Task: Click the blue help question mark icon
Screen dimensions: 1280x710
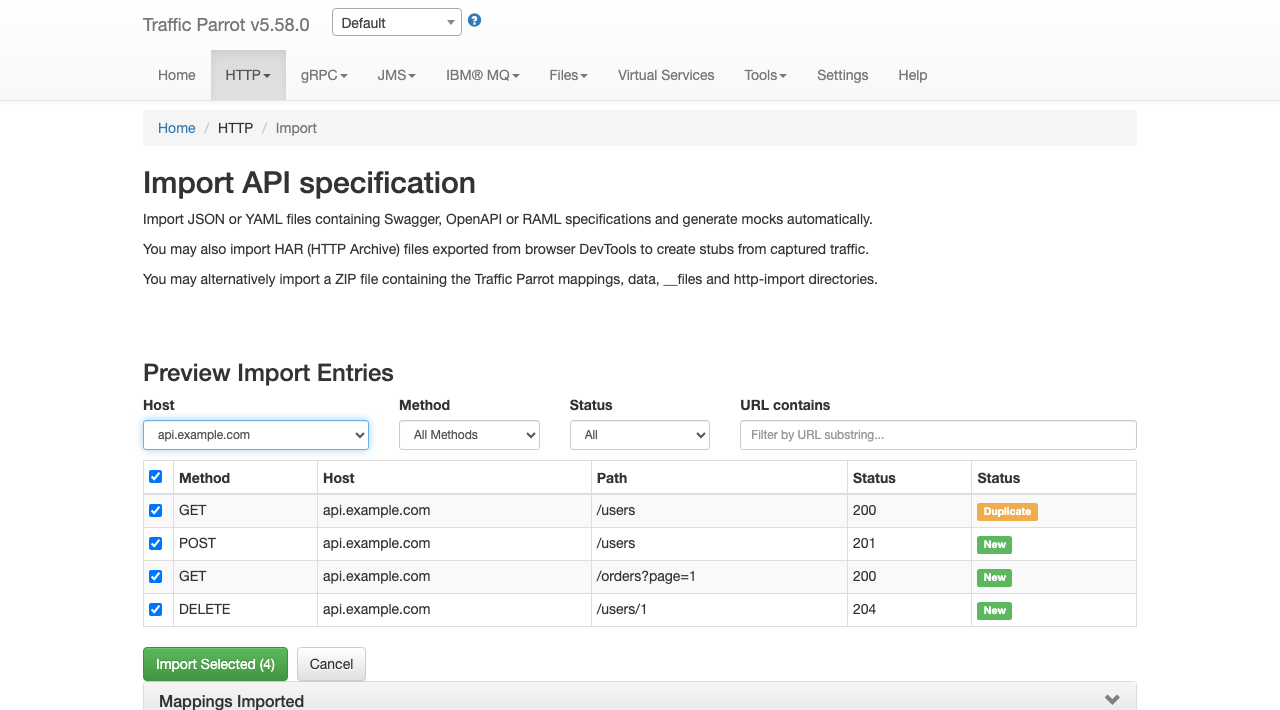Action: 475,20
